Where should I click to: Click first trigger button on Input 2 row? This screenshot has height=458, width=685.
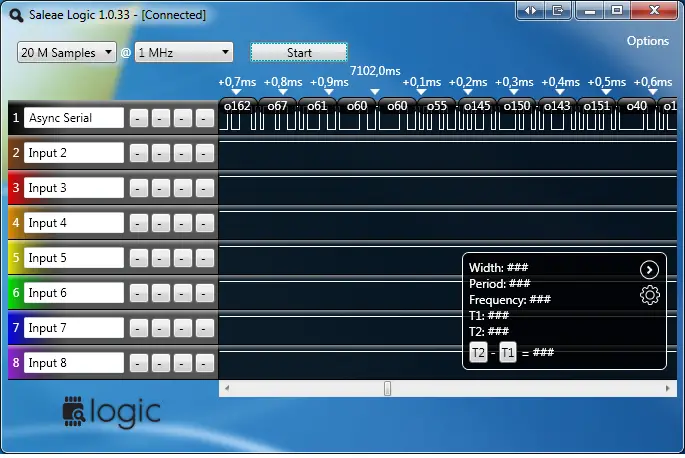pos(138,153)
